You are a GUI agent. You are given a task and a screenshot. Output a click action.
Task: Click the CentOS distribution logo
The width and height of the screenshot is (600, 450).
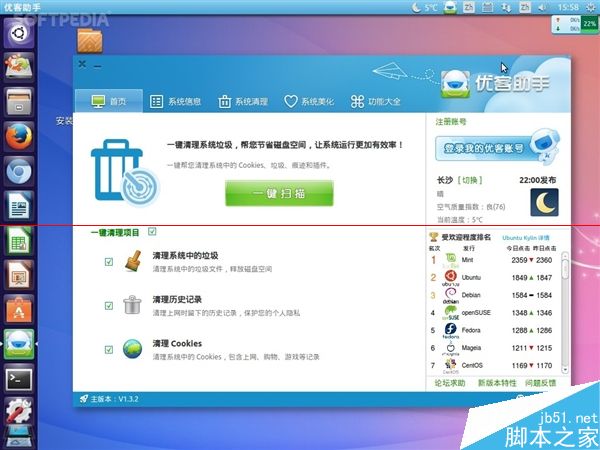click(451, 365)
